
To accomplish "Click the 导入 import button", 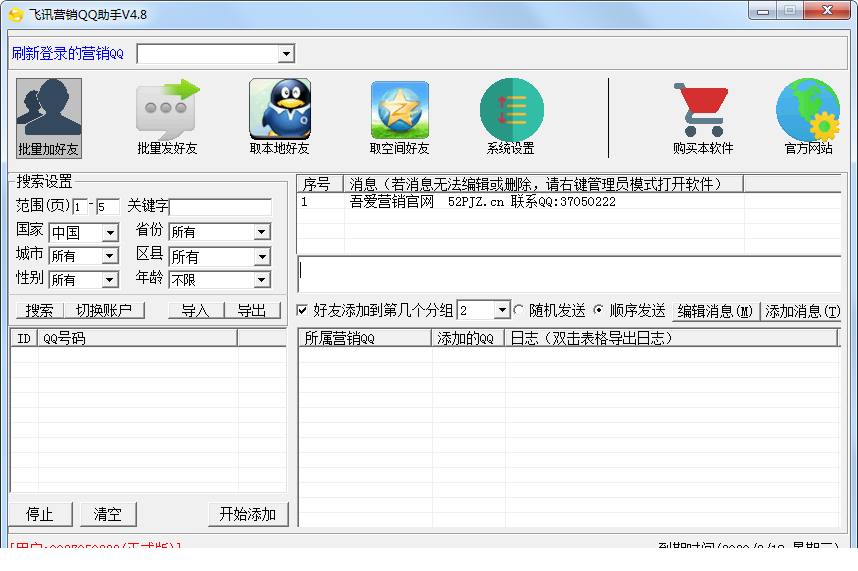I will click(195, 311).
